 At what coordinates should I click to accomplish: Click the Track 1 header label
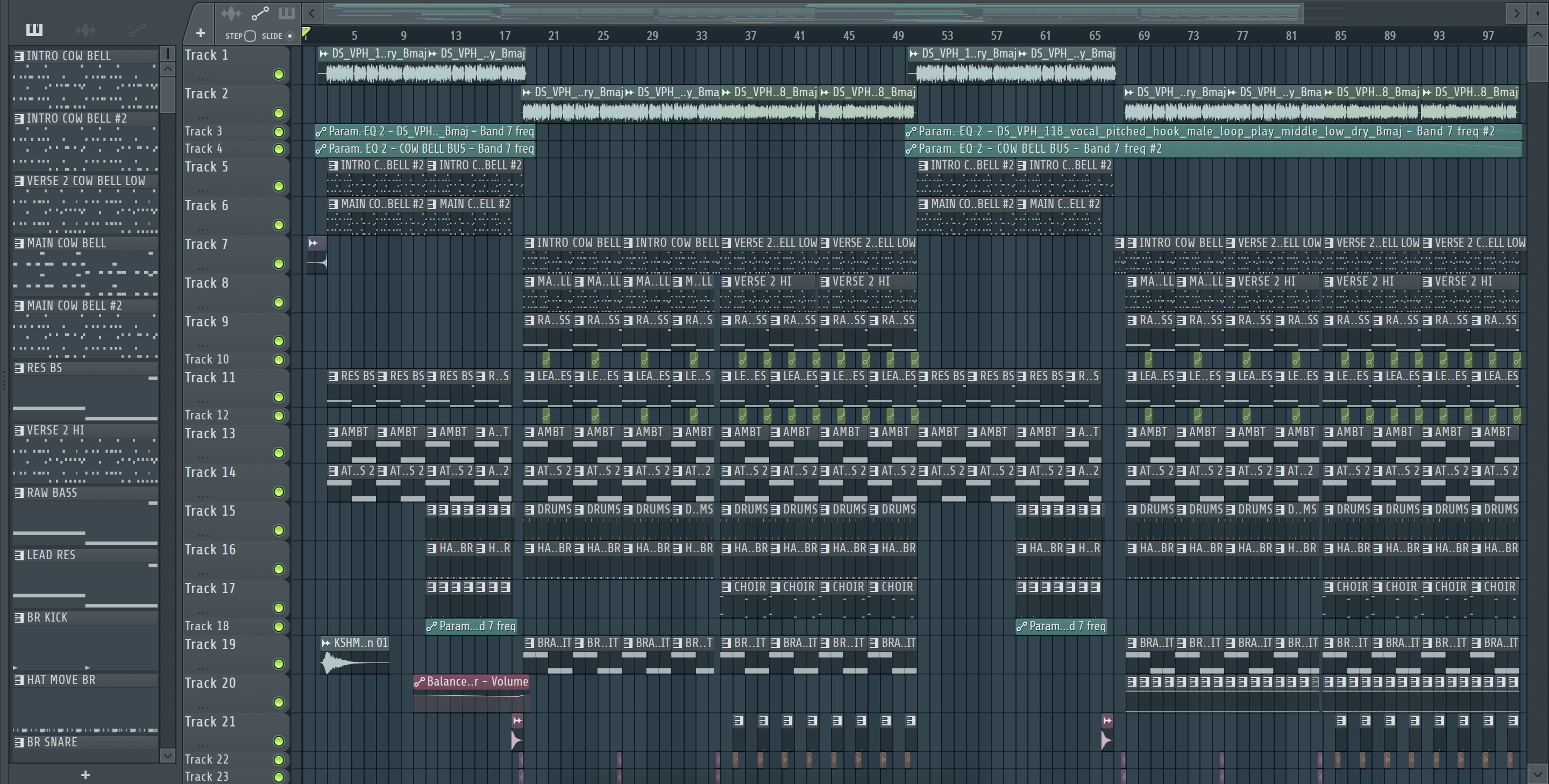[206, 55]
